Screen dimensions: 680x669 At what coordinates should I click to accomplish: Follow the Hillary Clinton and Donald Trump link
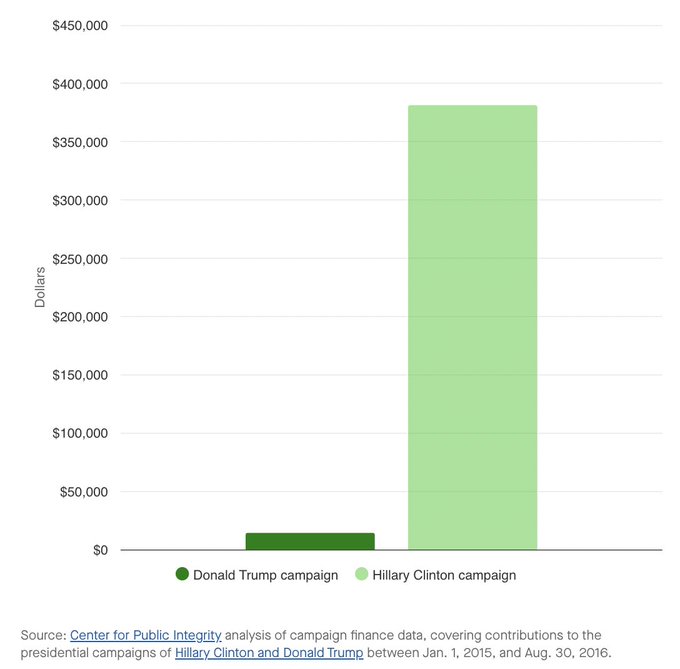pos(269,653)
